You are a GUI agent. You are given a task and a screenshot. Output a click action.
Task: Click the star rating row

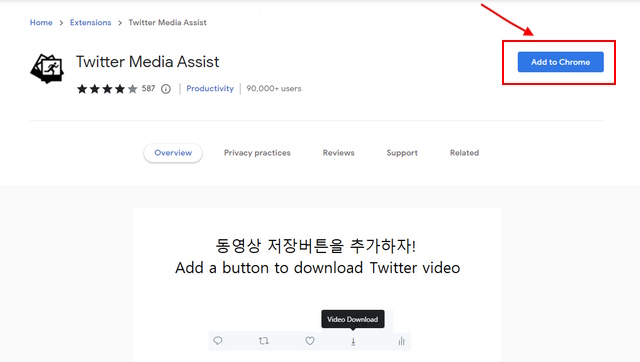click(107, 89)
